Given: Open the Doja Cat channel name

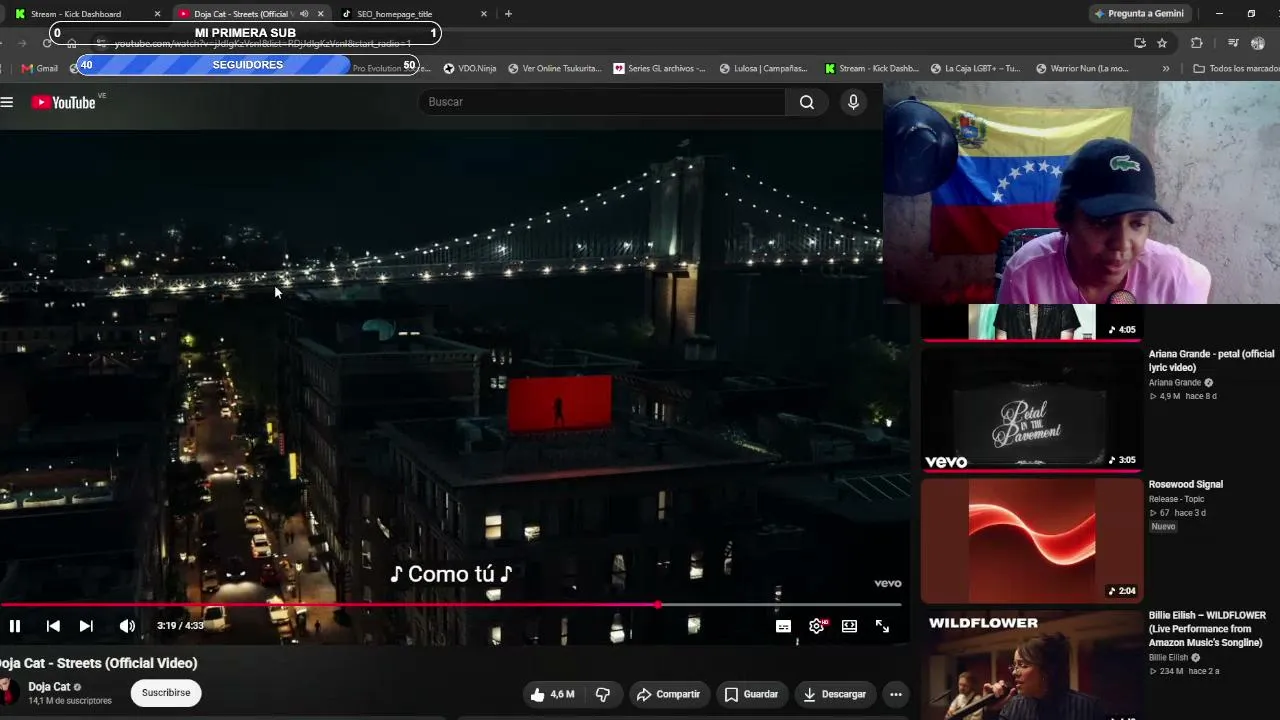Looking at the screenshot, I should pyautogui.click(x=49, y=687).
